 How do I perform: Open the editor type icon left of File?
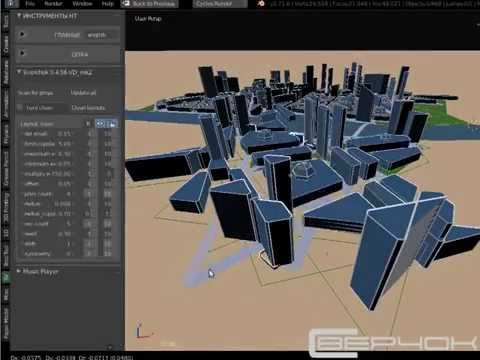point(11,4)
